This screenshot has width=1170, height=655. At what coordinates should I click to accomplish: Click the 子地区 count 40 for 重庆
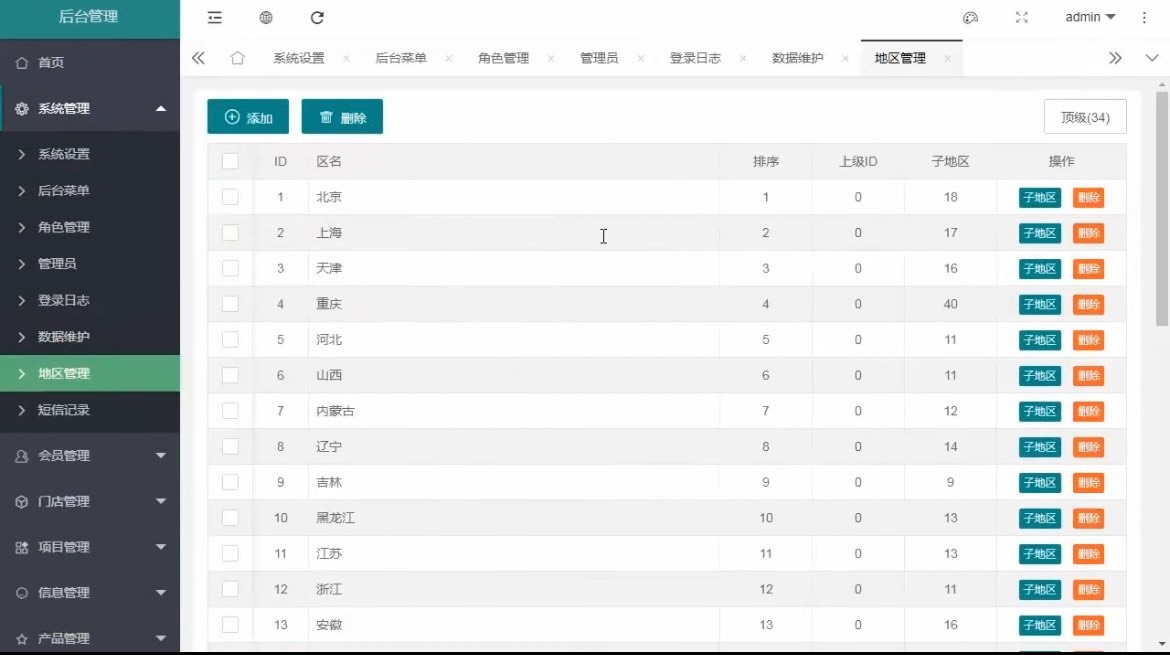coord(950,304)
